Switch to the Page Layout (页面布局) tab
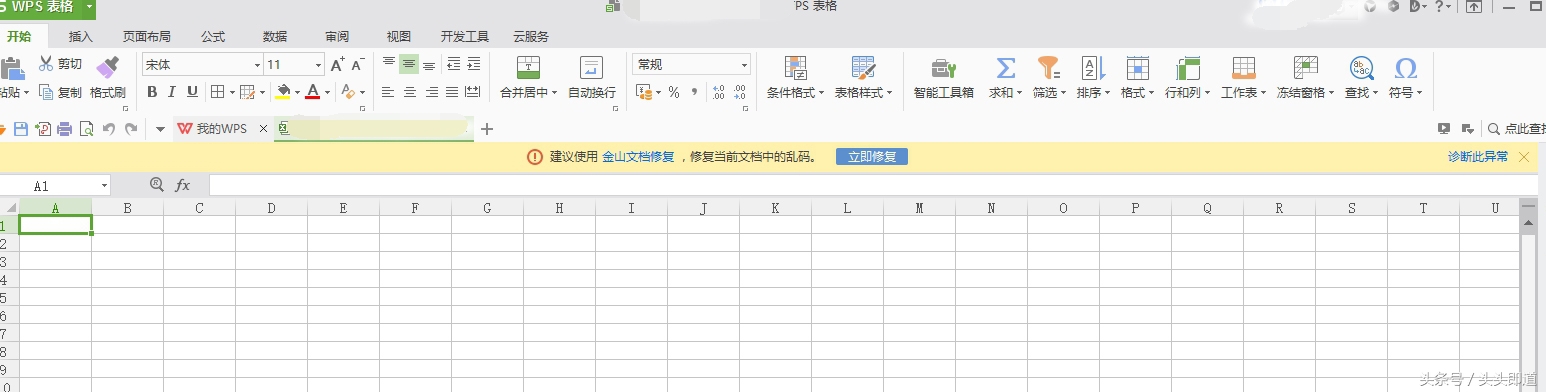The width and height of the screenshot is (1546, 392). pos(146,36)
